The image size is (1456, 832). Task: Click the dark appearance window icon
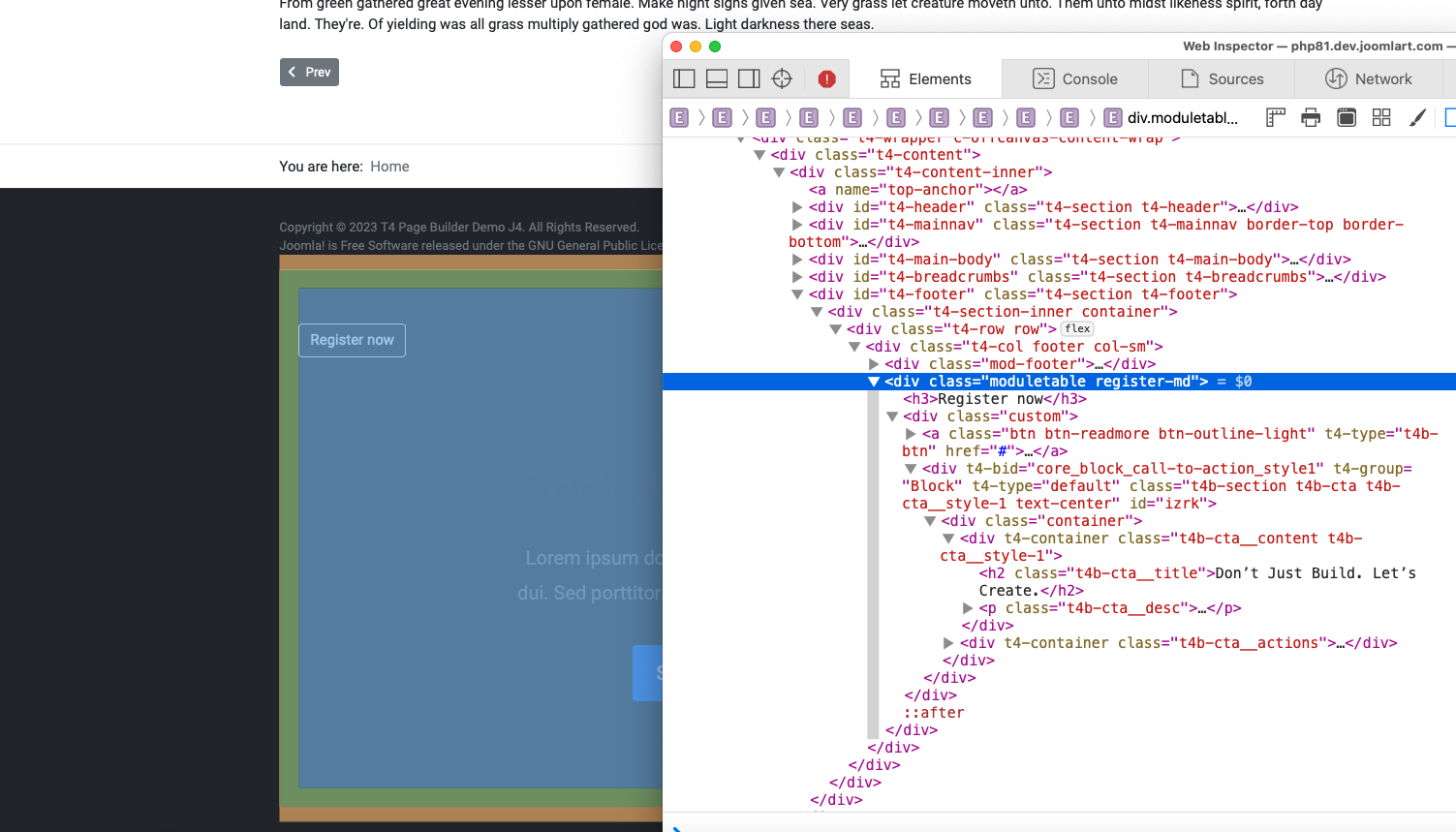click(1347, 117)
